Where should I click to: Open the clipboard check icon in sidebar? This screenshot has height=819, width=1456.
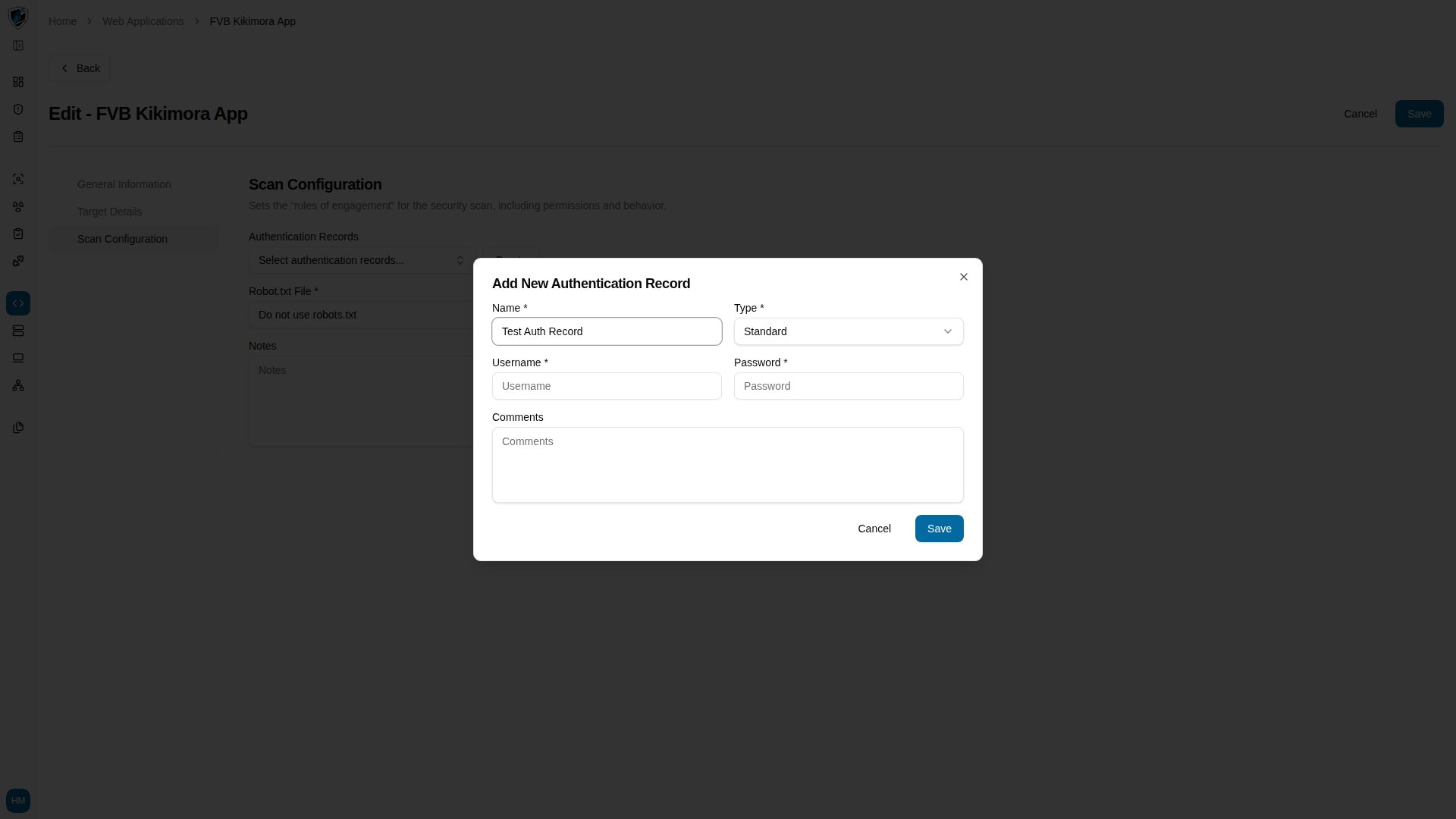click(18, 234)
